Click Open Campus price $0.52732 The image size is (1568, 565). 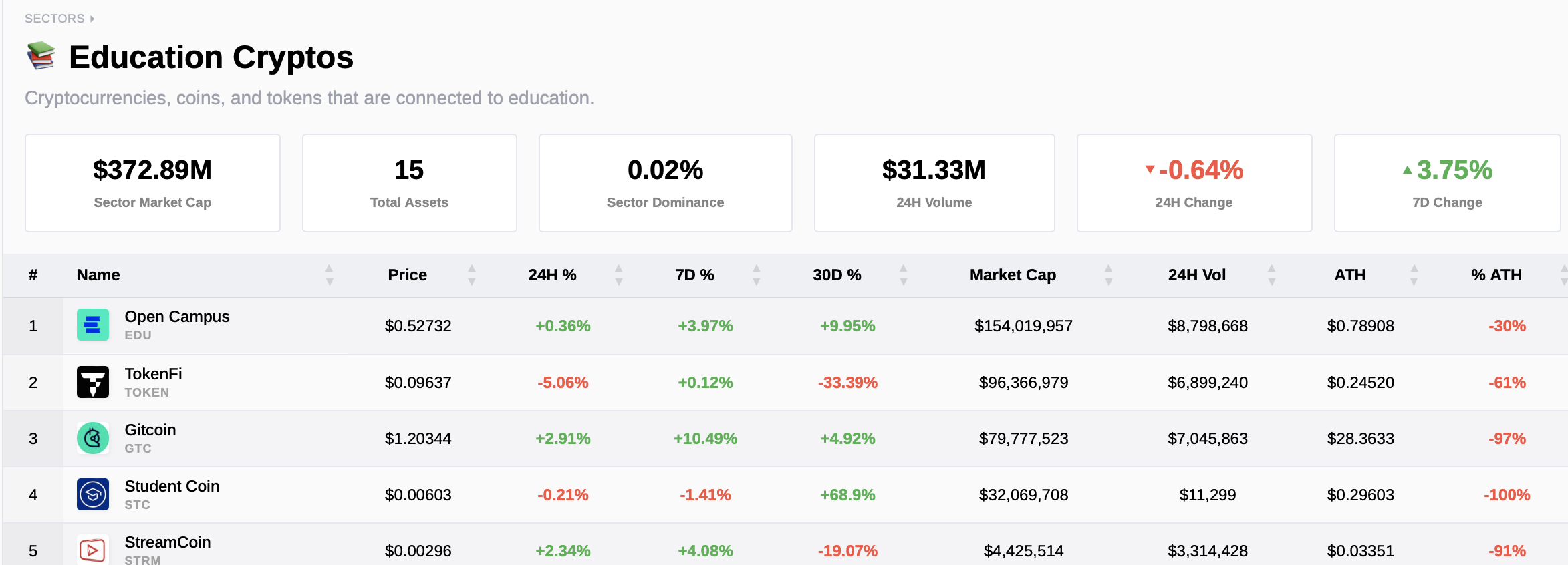[x=418, y=326]
